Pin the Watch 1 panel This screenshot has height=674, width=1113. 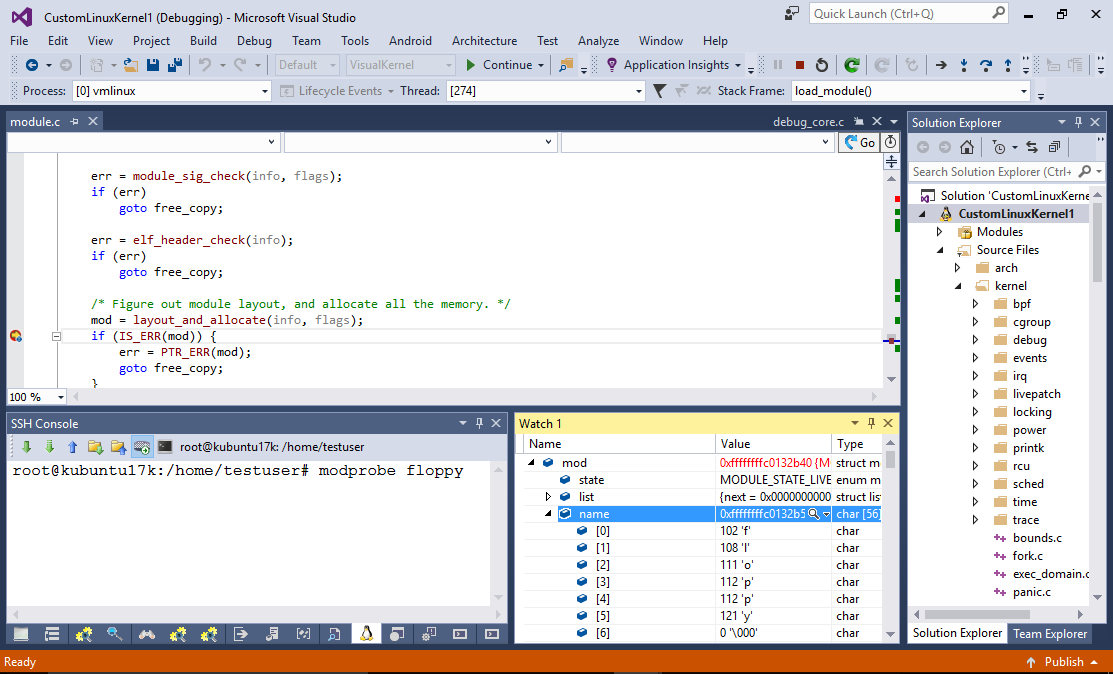[x=872, y=423]
